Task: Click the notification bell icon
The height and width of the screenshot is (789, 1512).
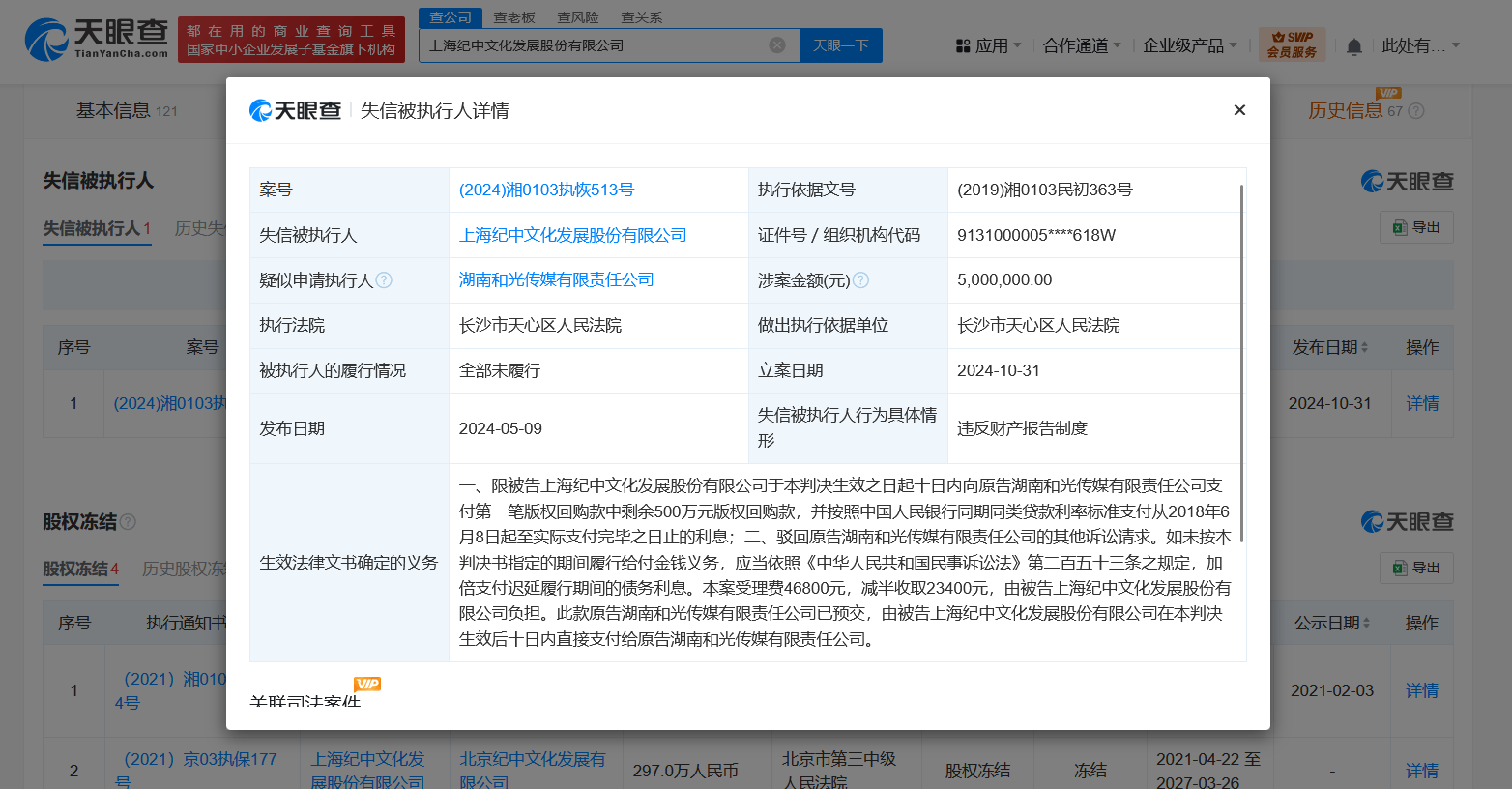Action: pyautogui.click(x=1354, y=46)
